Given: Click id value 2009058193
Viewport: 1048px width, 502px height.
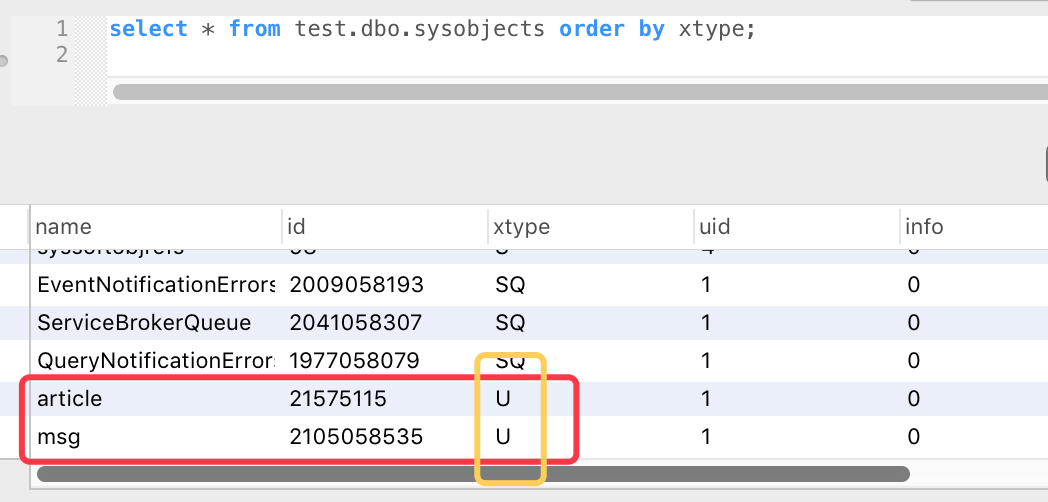Looking at the screenshot, I should [356, 285].
